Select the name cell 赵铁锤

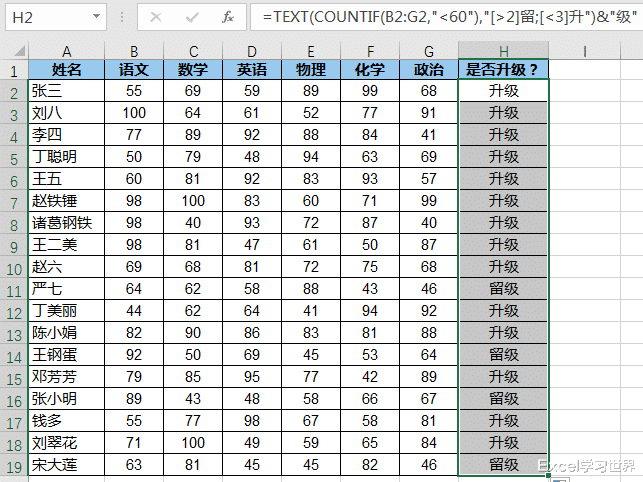pyautogui.click(x=66, y=201)
